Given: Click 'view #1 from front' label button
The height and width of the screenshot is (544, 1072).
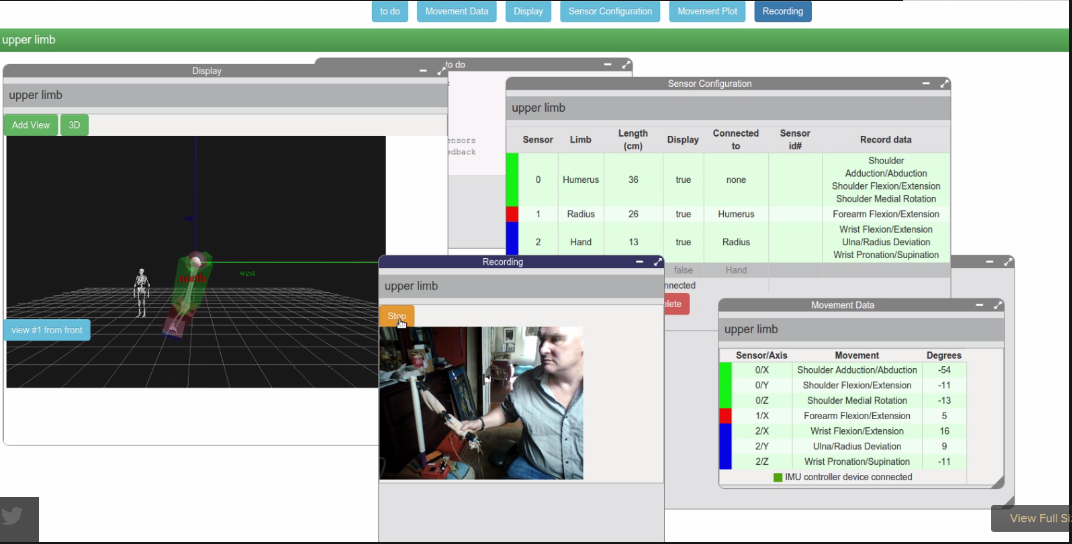Looking at the screenshot, I should point(46,330).
